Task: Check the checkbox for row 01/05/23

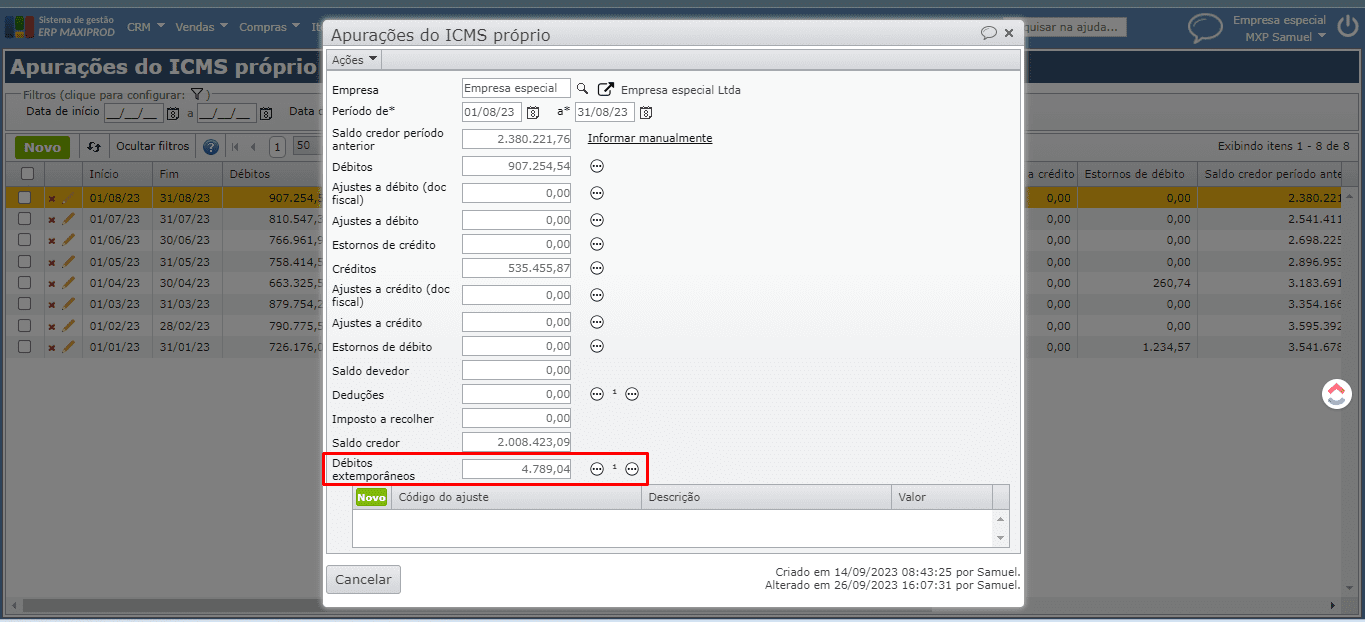Action: pos(25,261)
